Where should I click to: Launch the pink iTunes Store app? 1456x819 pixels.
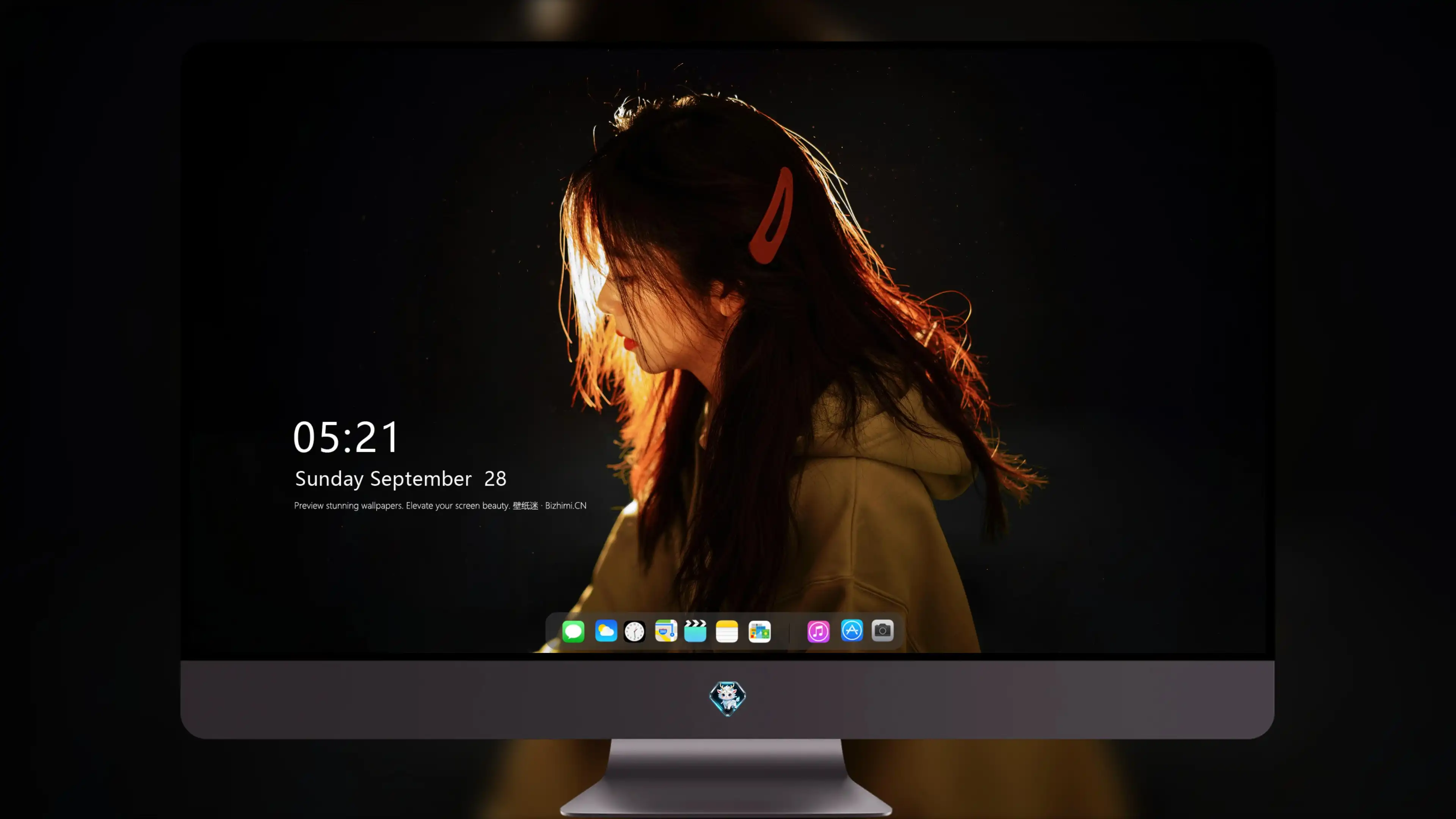[x=819, y=631]
